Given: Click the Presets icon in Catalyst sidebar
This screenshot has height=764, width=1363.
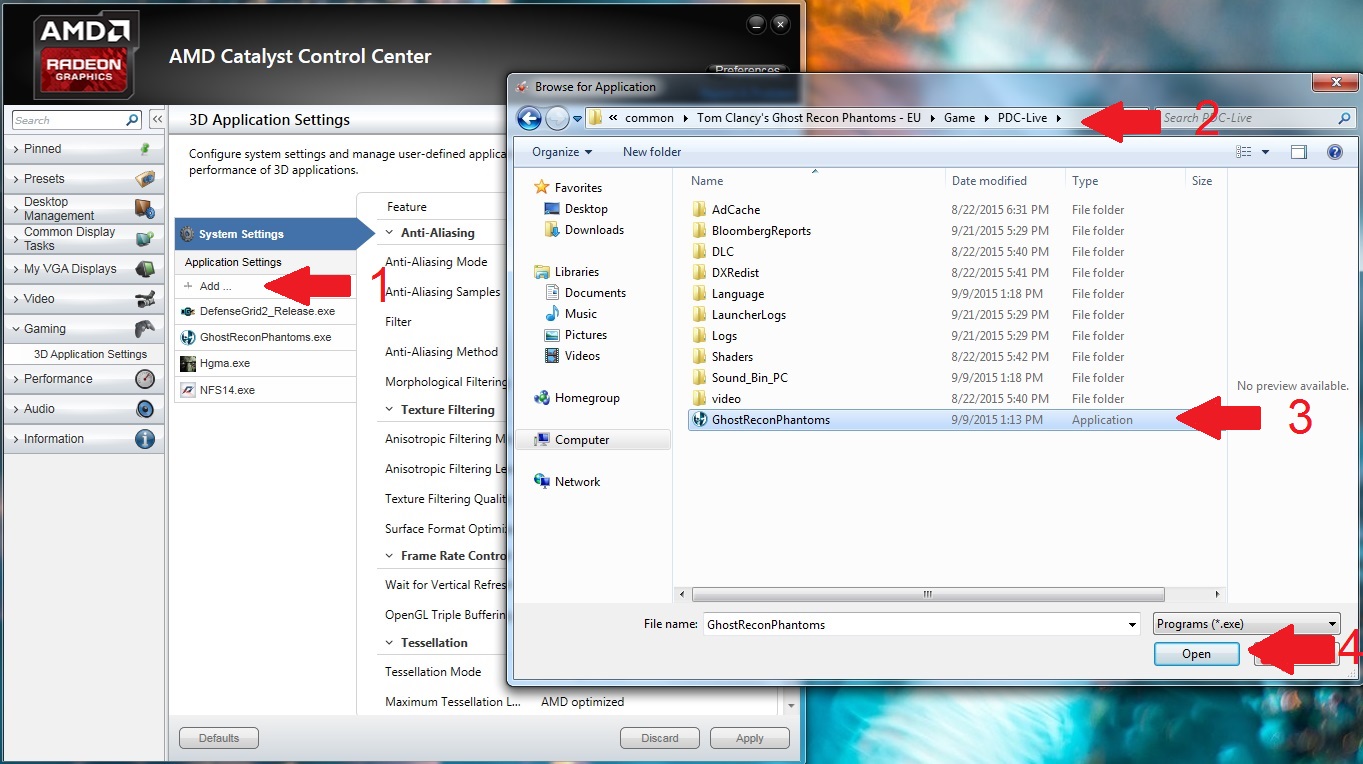Looking at the screenshot, I should pos(146,179).
